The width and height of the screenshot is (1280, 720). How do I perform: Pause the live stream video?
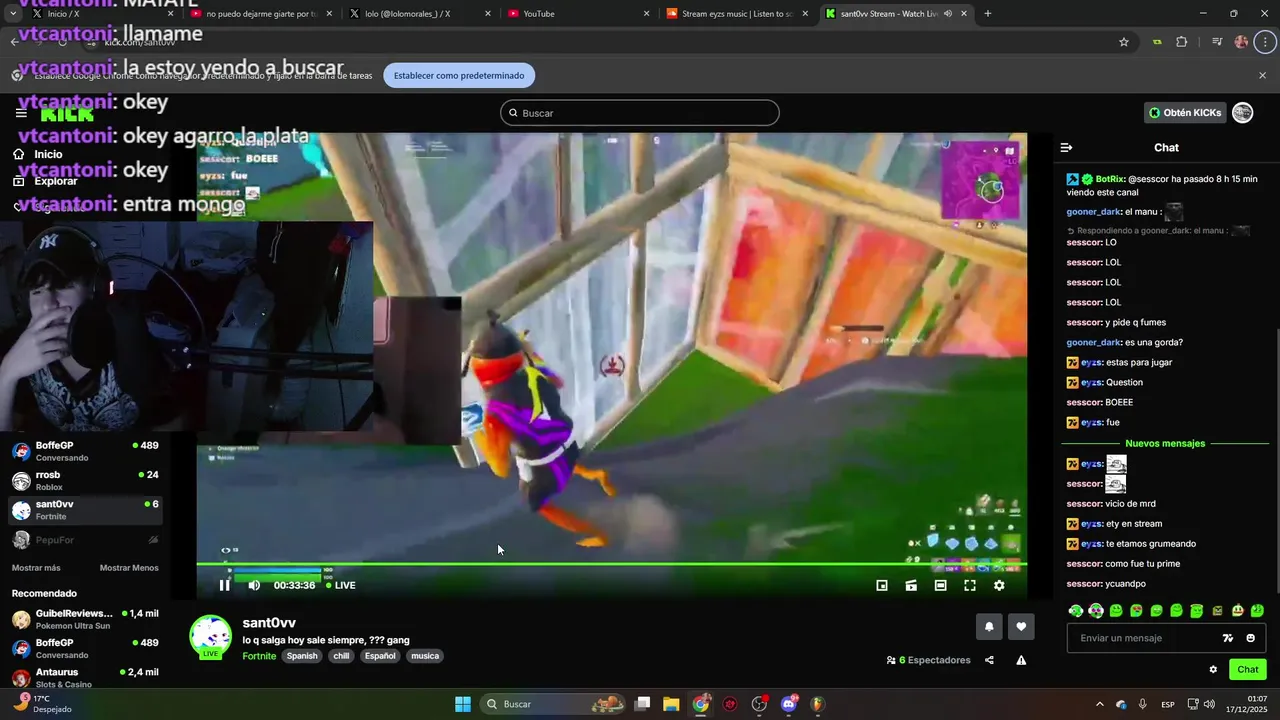point(224,585)
